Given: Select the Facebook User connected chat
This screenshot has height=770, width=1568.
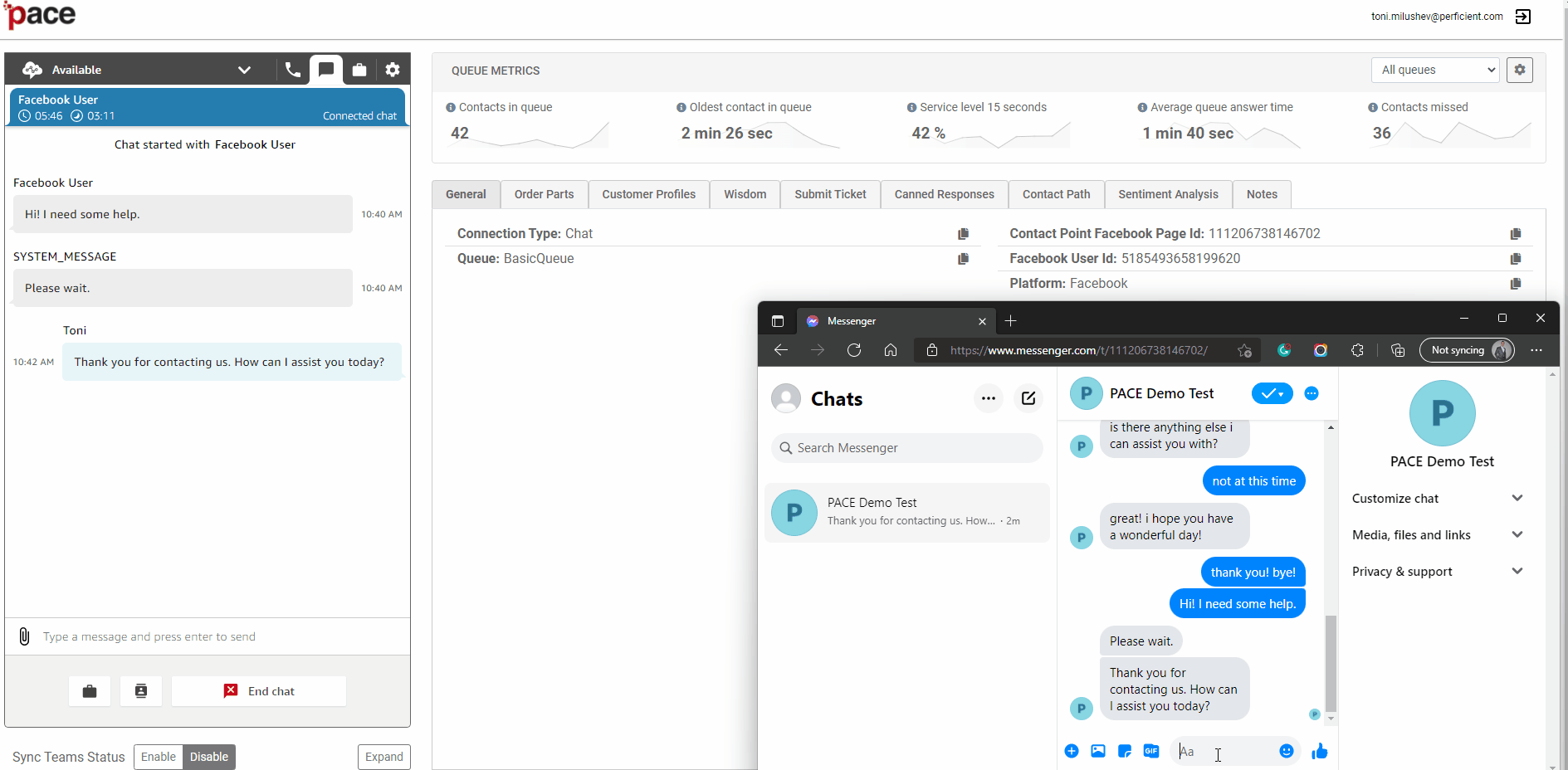Looking at the screenshot, I should click(208, 107).
